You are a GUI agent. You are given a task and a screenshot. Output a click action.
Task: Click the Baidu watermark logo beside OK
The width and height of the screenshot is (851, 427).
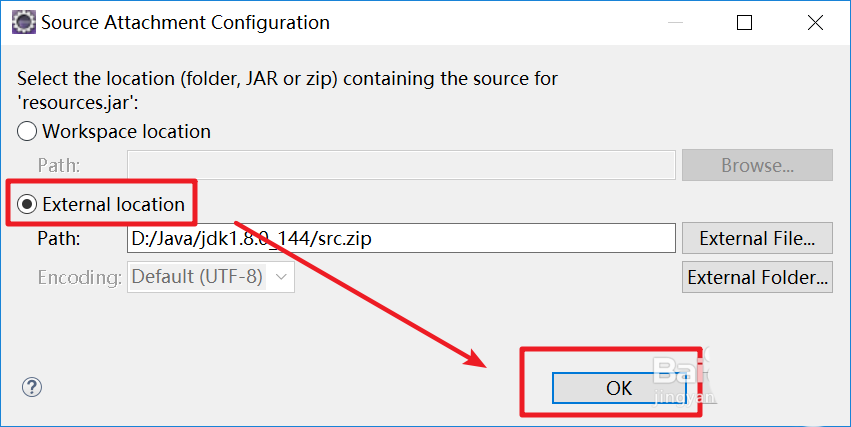tap(678, 378)
